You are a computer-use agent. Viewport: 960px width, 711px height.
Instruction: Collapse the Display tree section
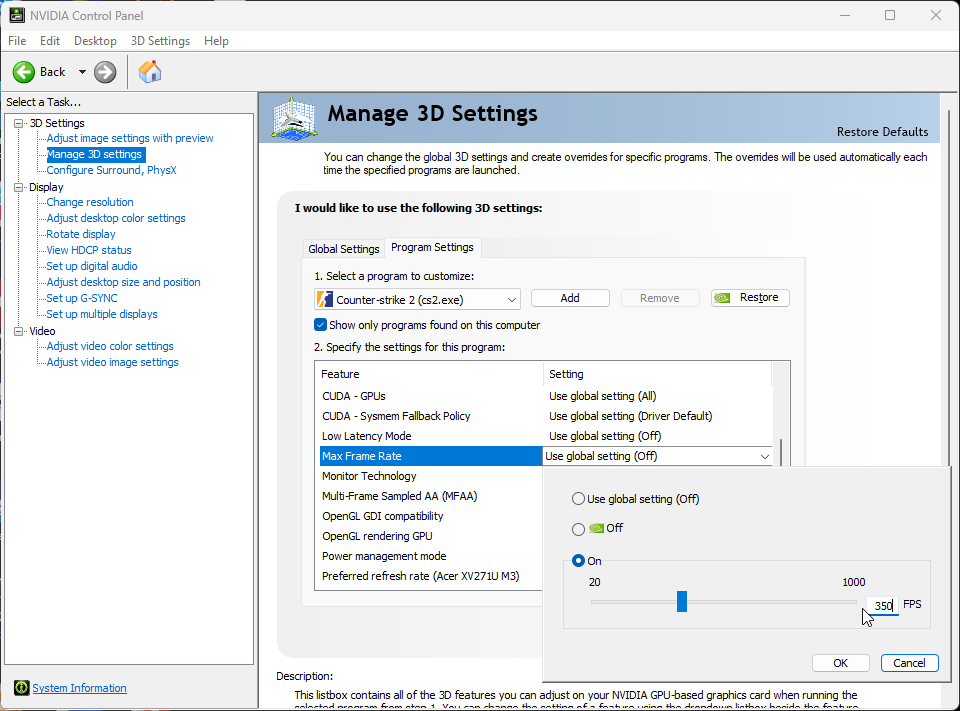pyautogui.click(x=18, y=187)
